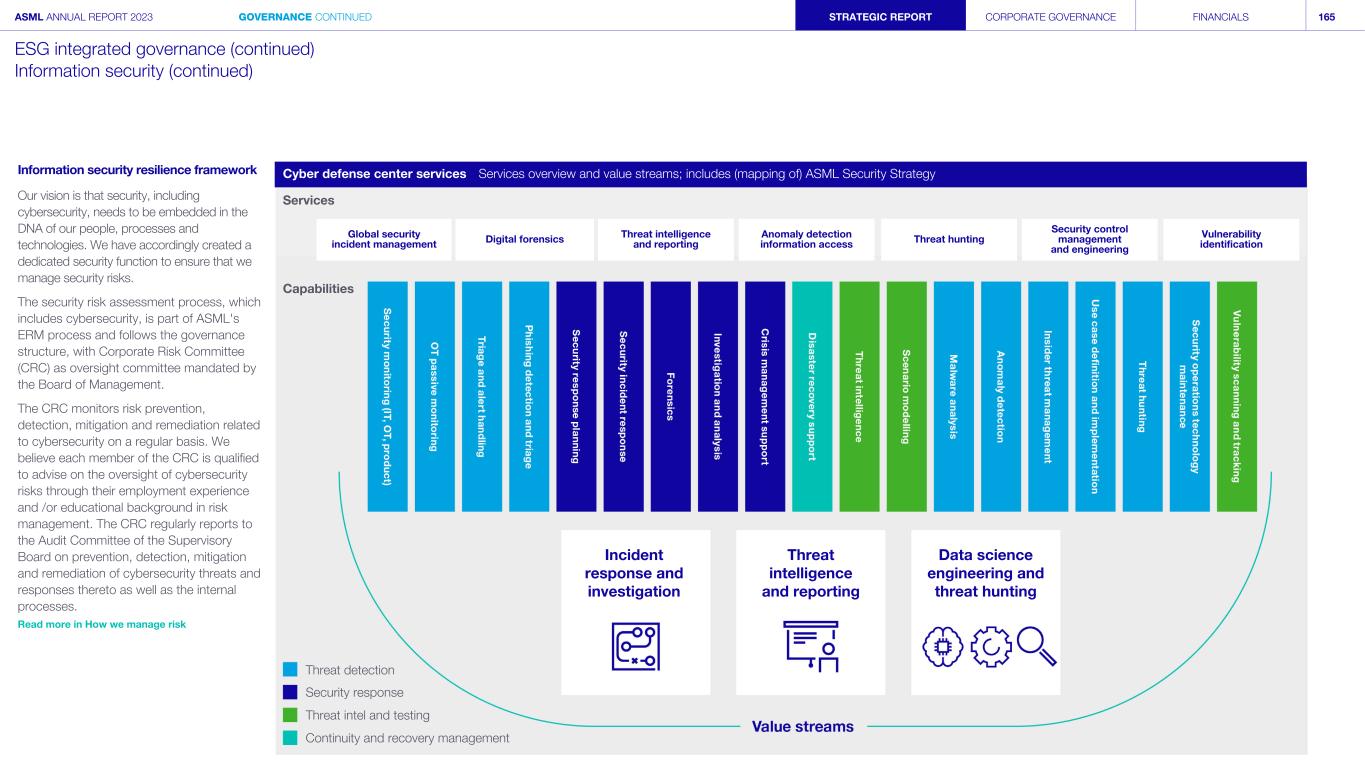
Task: Go to the Financials tab
Action: pyautogui.click(x=1219, y=17)
